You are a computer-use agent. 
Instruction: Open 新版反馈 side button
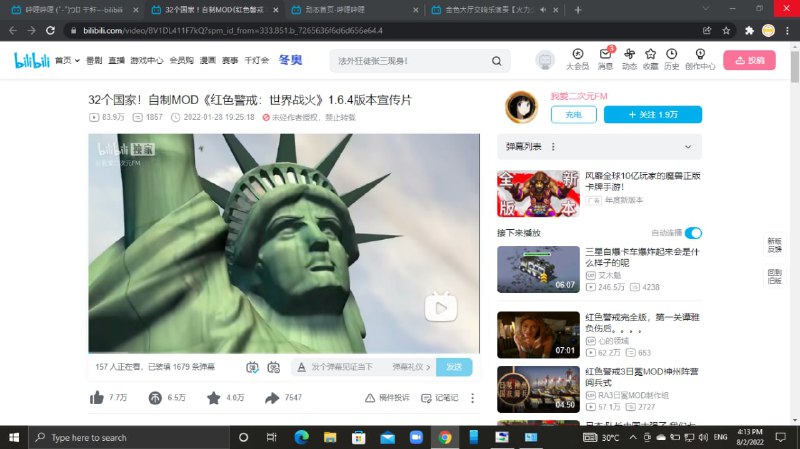point(774,245)
